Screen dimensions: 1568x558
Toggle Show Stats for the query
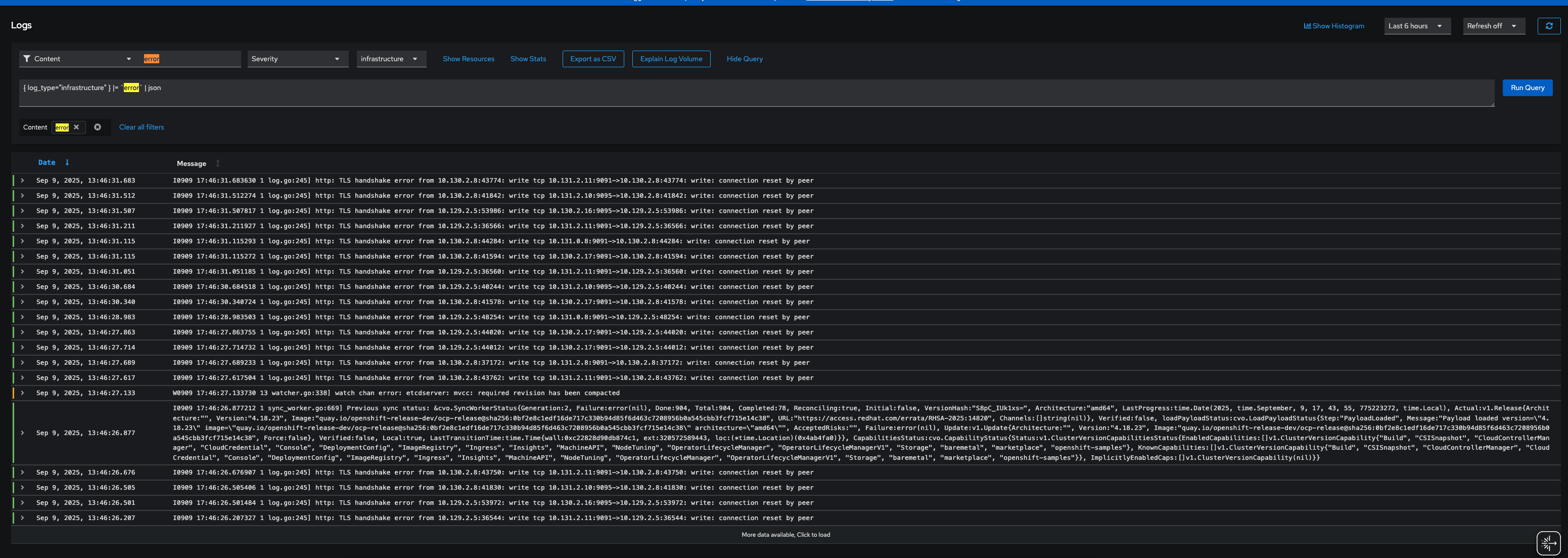point(528,59)
